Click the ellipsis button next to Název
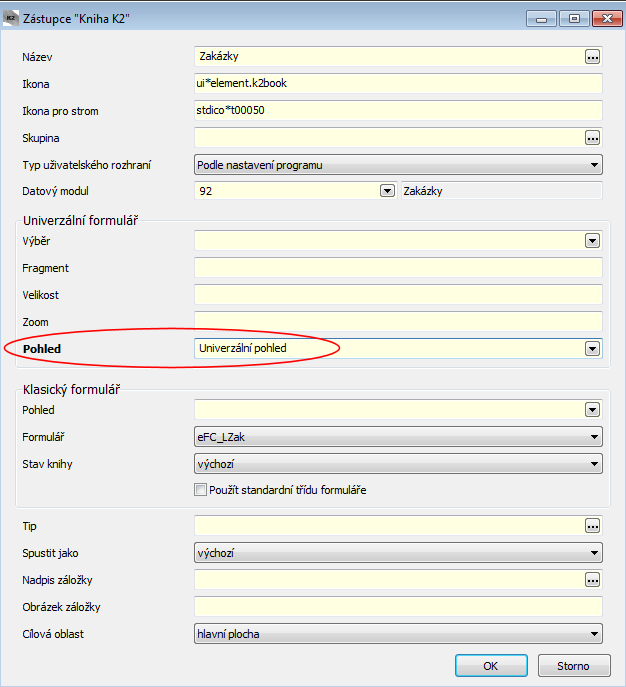Screen dimensions: 626x687 592,57
